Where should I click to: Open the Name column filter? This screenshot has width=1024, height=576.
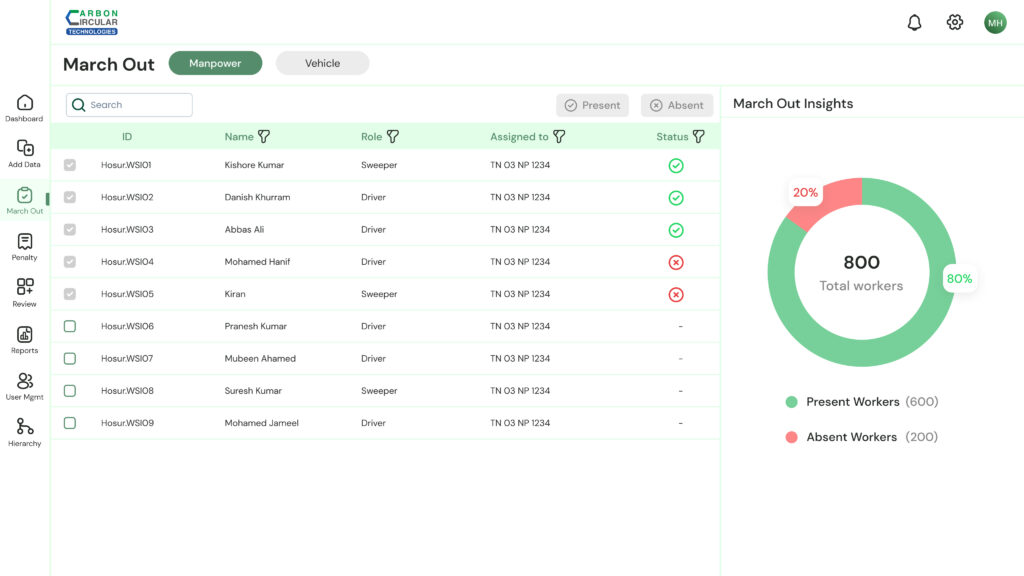pos(264,137)
